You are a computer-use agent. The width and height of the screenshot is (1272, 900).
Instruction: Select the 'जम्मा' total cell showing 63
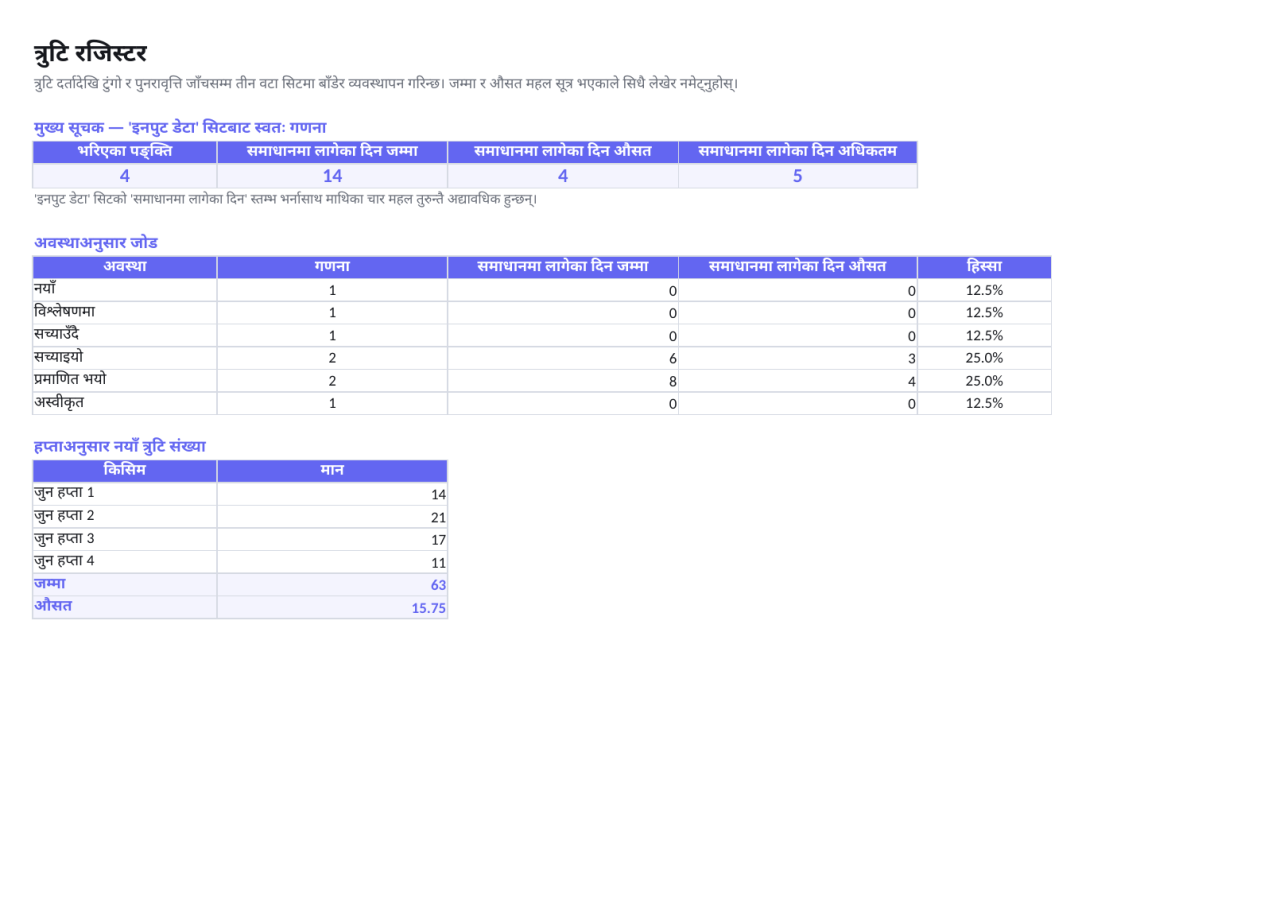[332, 585]
